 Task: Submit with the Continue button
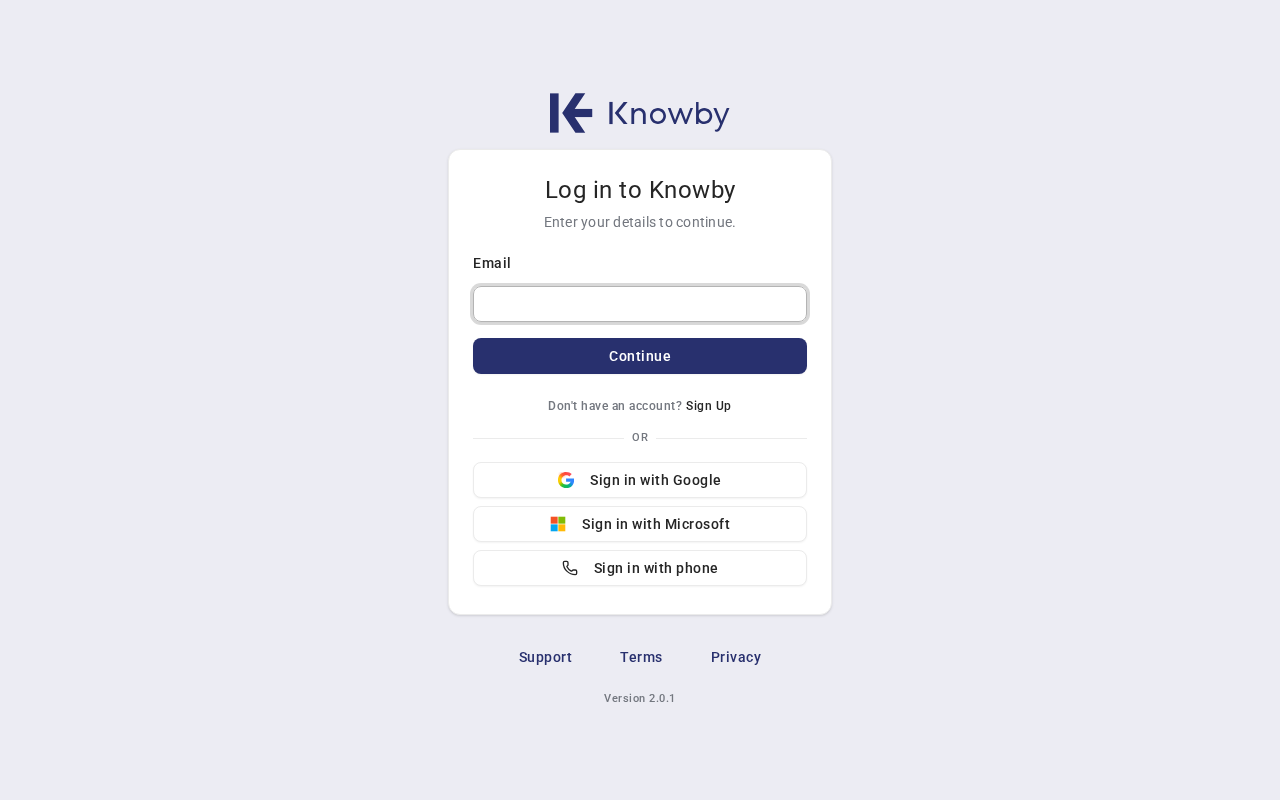(640, 356)
